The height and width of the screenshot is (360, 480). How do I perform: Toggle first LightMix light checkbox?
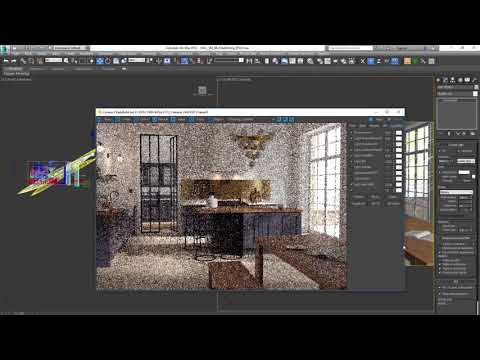[351, 133]
